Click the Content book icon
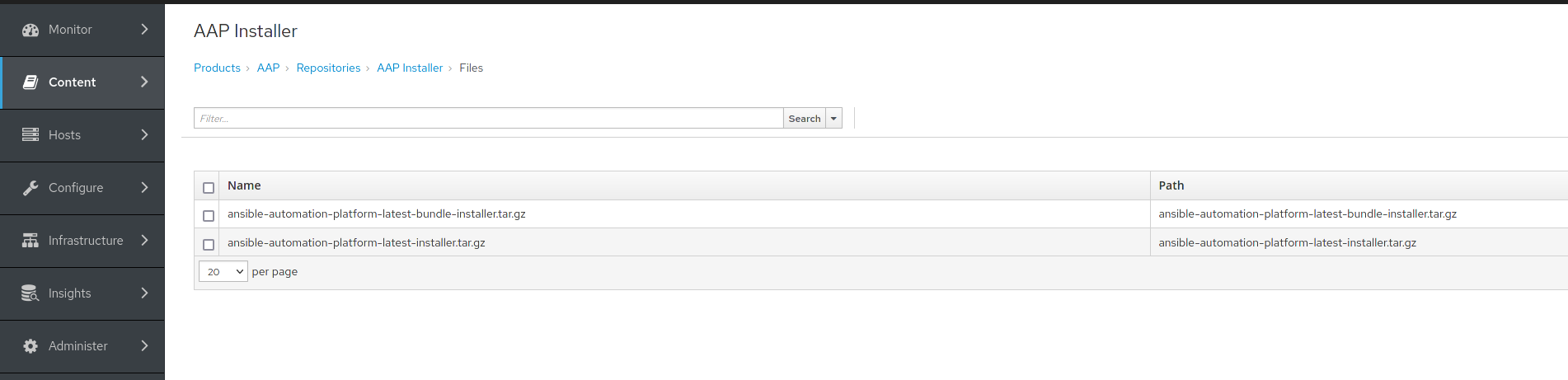1568x380 pixels. pyautogui.click(x=31, y=82)
